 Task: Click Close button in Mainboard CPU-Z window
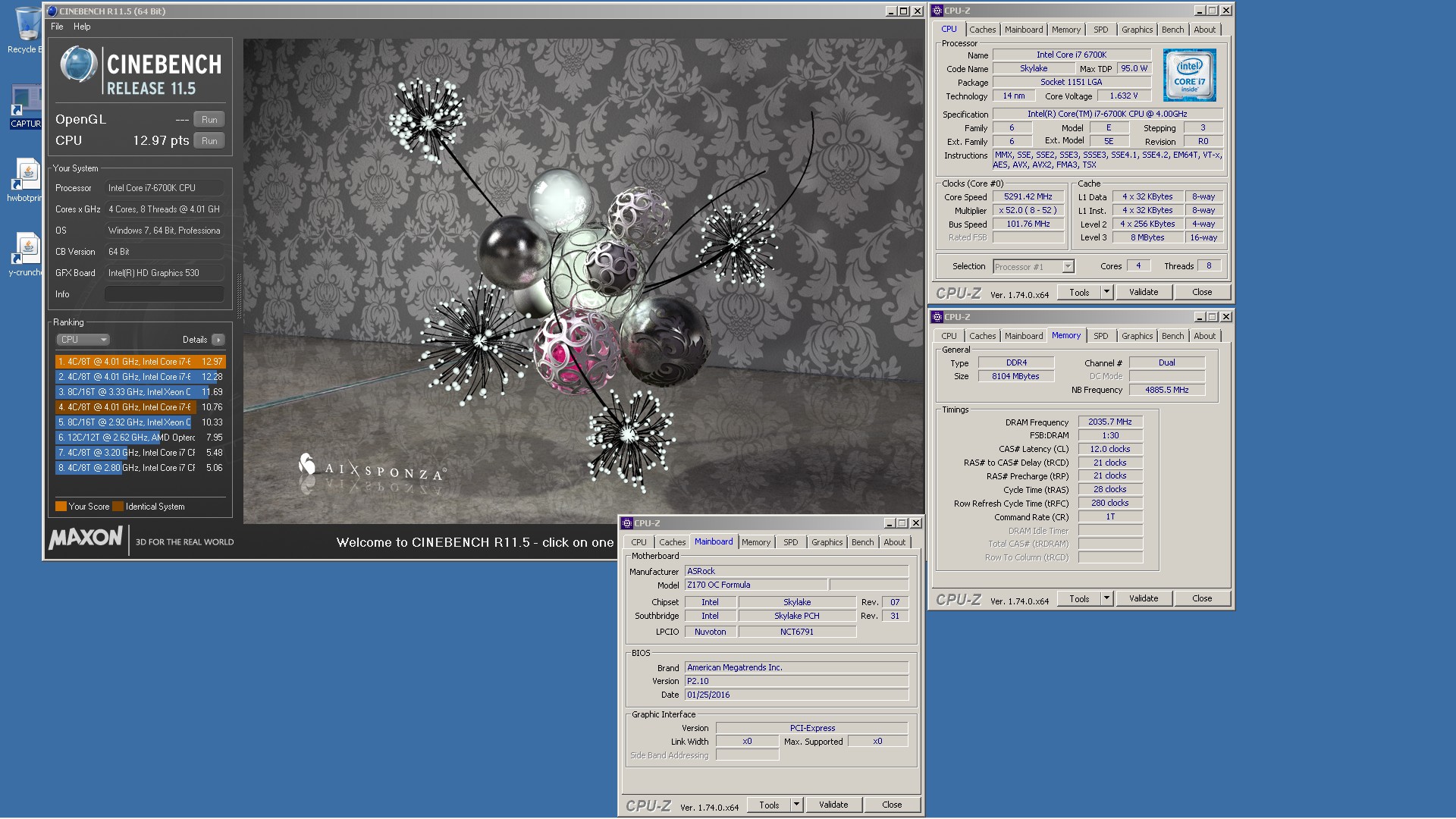pos(892,805)
